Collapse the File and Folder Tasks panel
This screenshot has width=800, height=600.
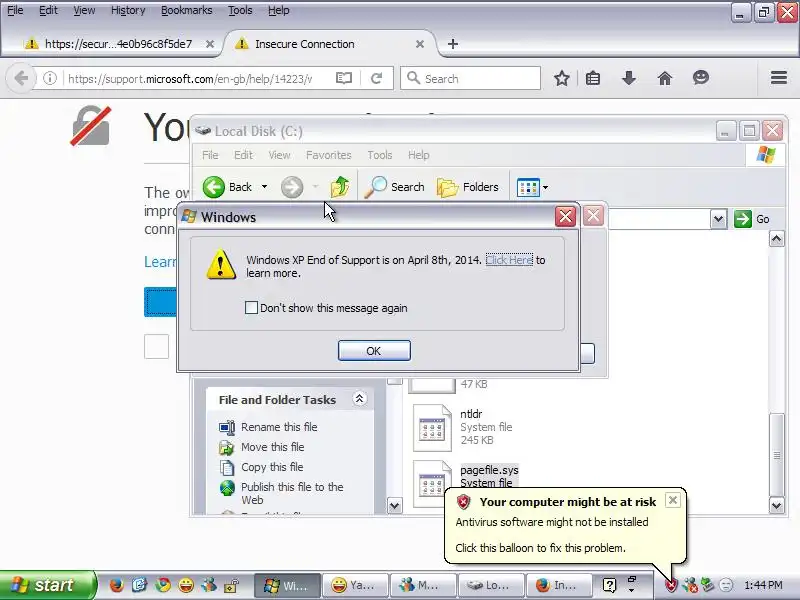click(x=359, y=399)
